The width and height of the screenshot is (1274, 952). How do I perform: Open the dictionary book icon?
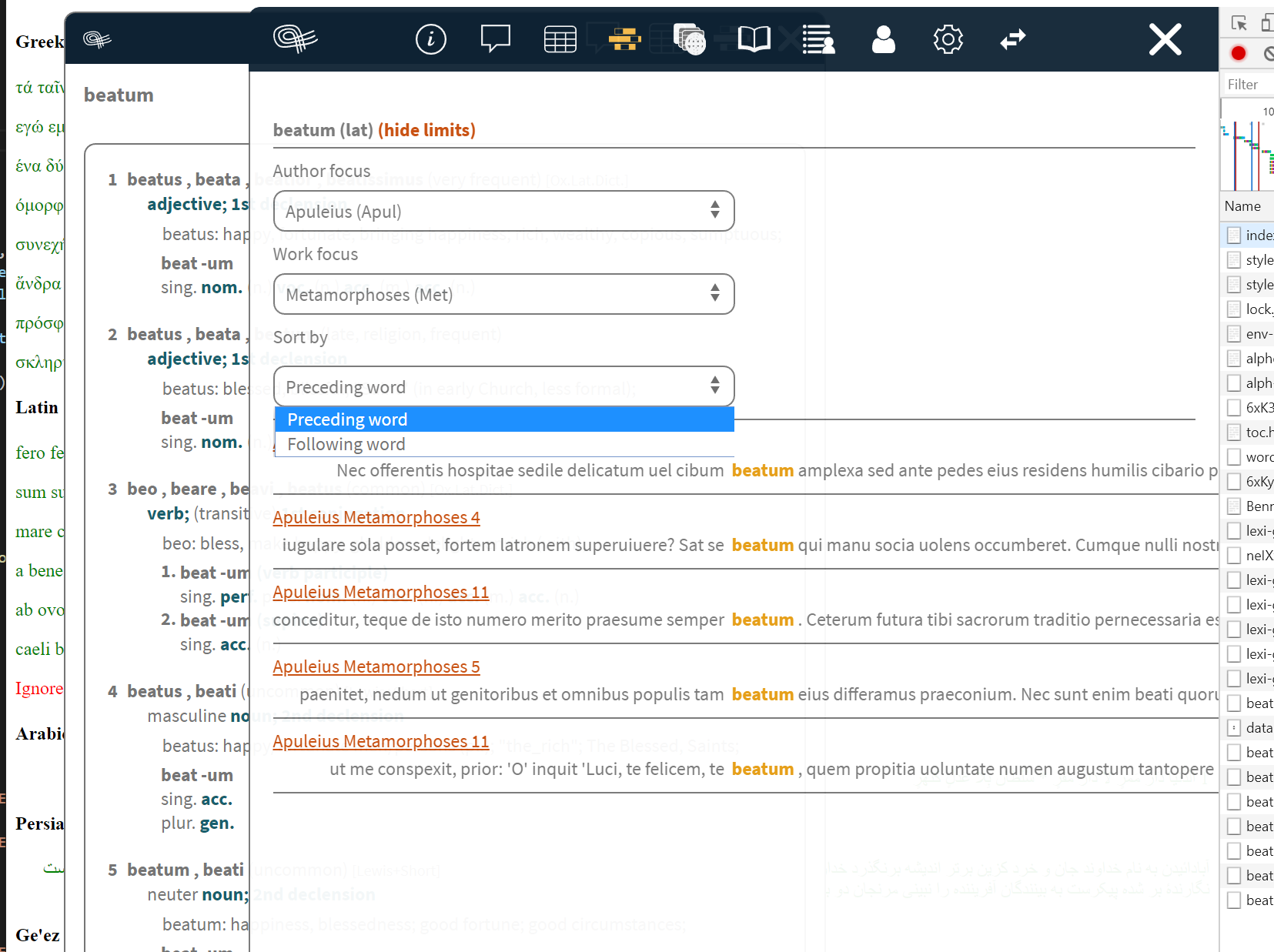pos(754,38)
